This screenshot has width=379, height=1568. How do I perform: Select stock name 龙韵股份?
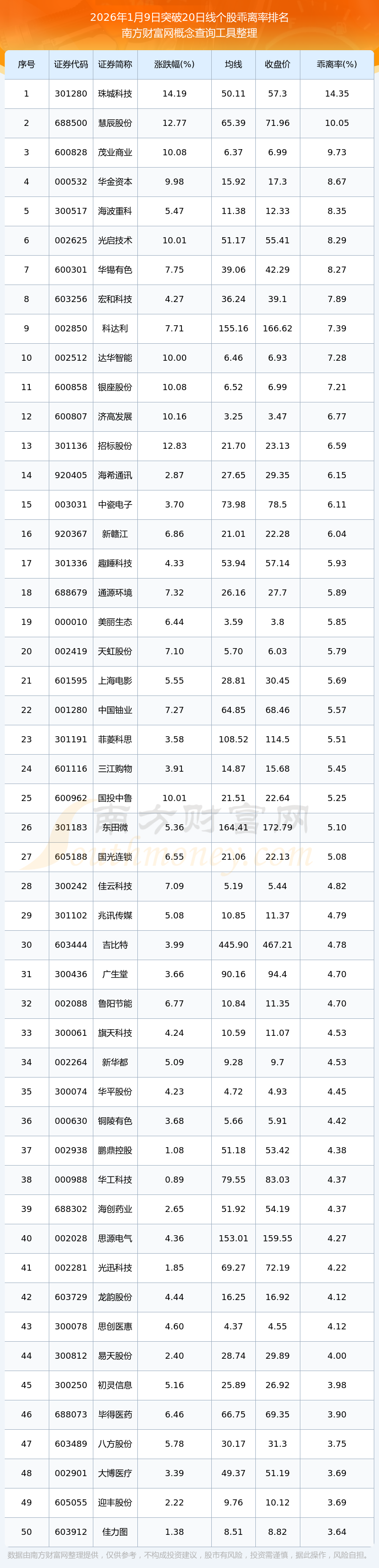115,1297
